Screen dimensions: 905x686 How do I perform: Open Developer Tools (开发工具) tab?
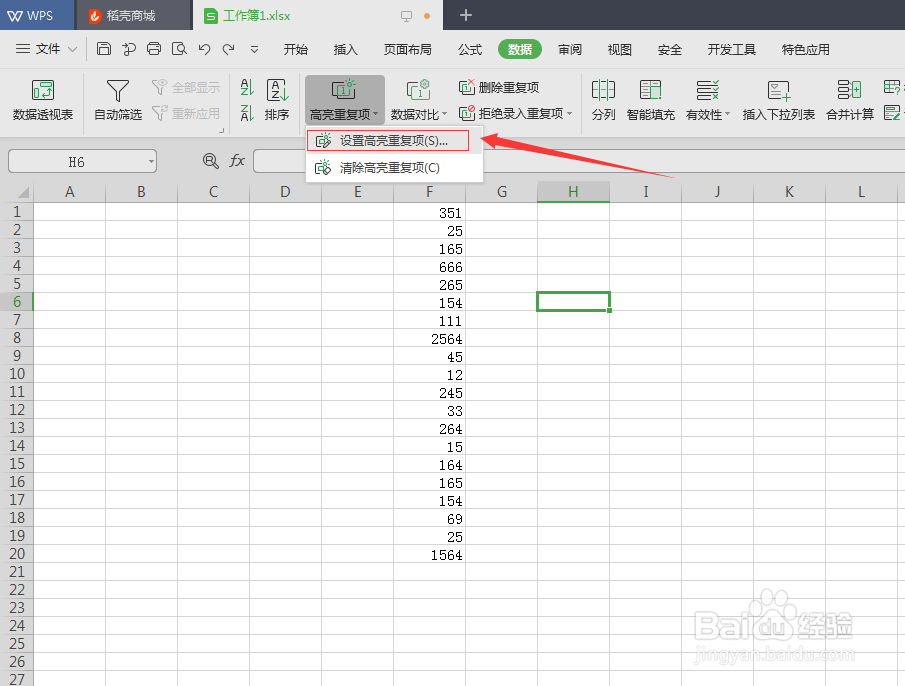click(731, 50)
